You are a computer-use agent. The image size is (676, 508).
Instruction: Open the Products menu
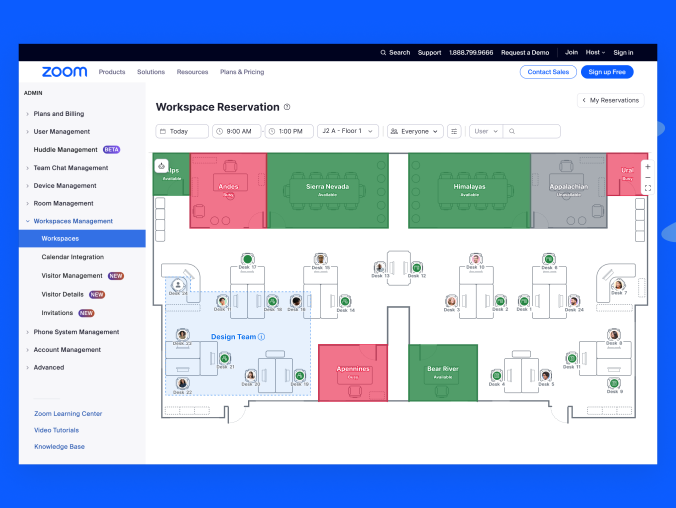tap(112, 72)
